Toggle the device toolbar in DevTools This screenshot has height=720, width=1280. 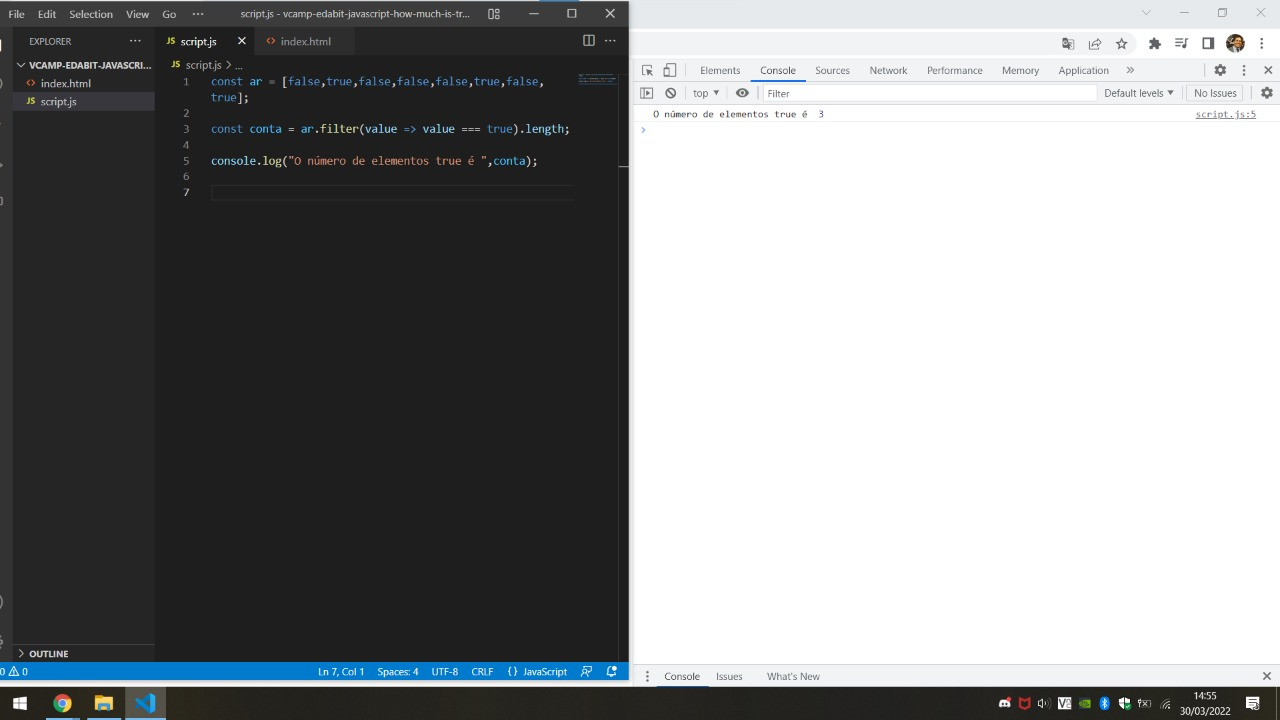click(x=670, y=70)
